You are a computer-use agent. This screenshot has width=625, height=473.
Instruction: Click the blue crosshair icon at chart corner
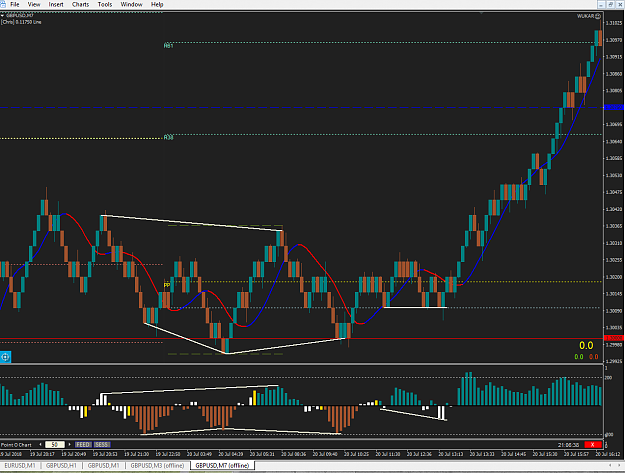(5, 357)
